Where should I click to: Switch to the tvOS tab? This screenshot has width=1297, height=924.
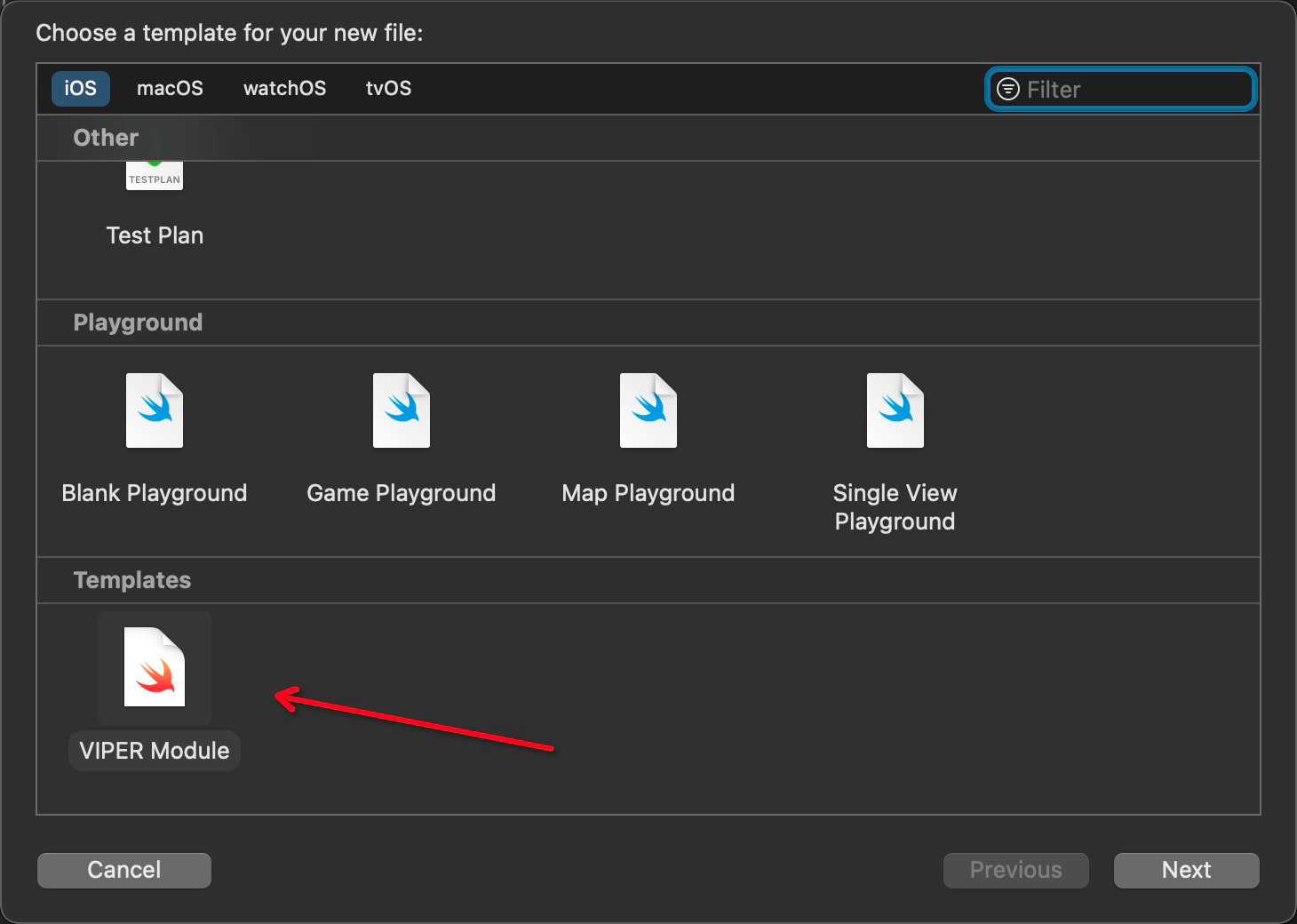click(388, 88)
